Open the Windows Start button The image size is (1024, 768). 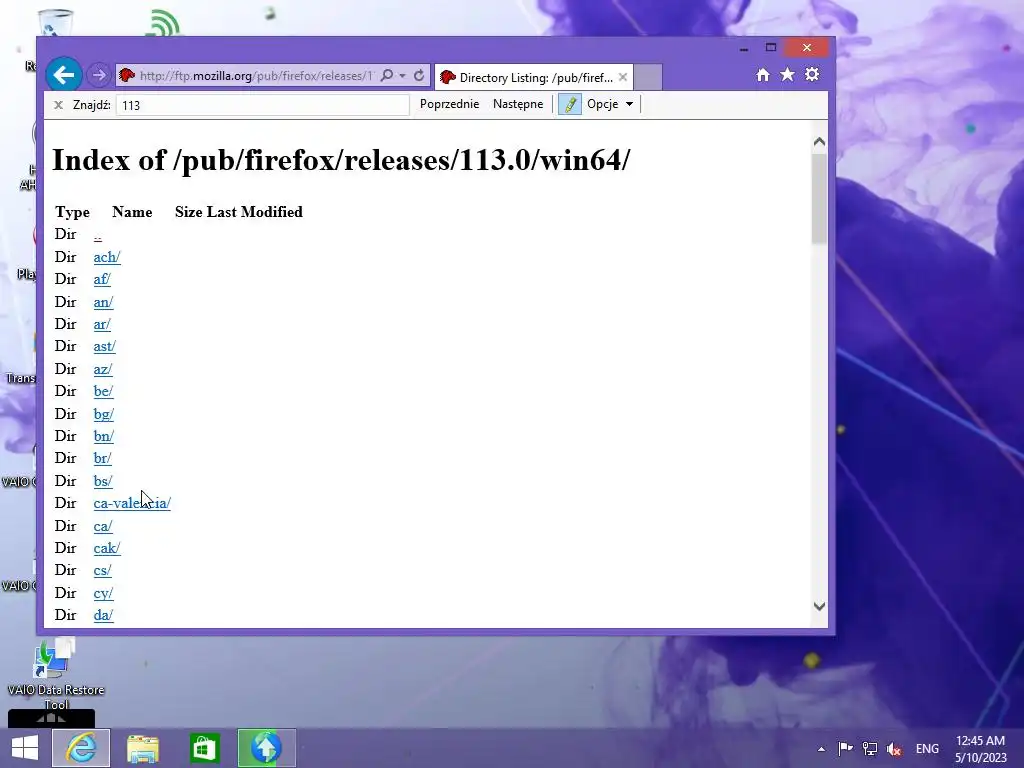coord(25,748)
